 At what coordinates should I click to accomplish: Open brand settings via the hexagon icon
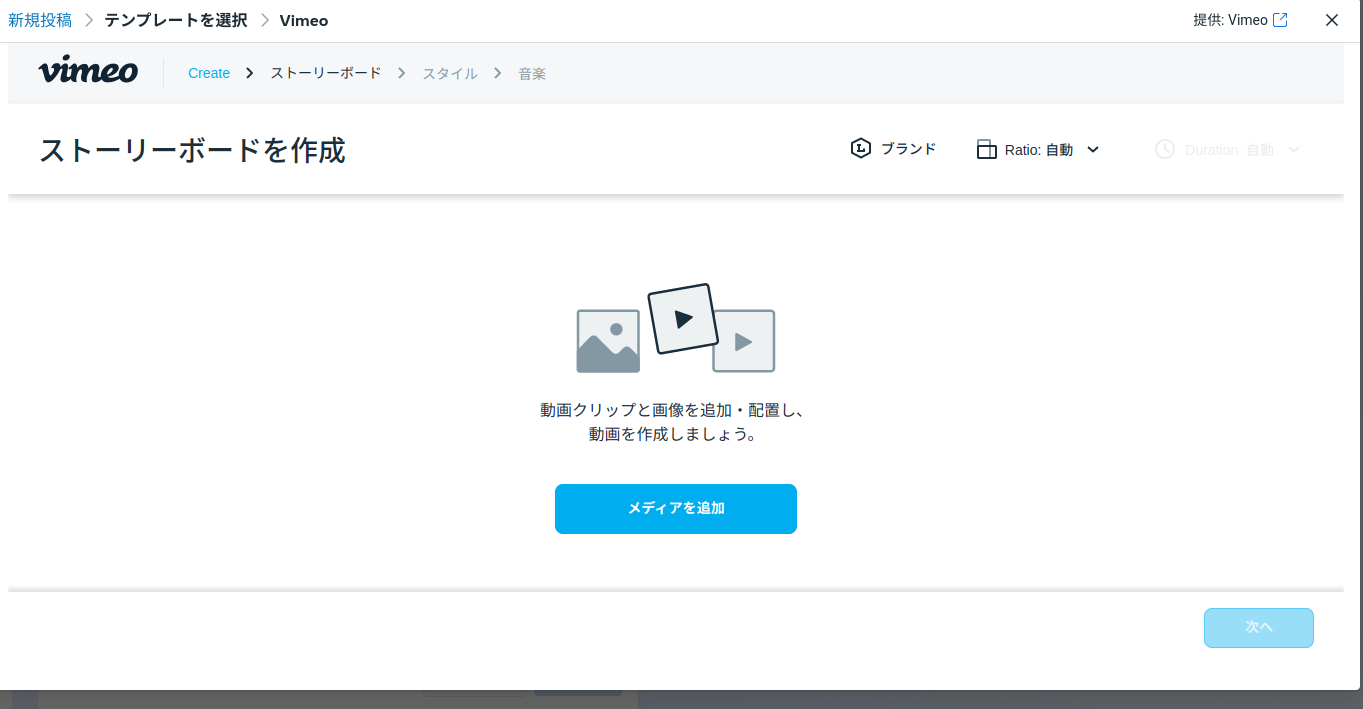pos(861,148)
